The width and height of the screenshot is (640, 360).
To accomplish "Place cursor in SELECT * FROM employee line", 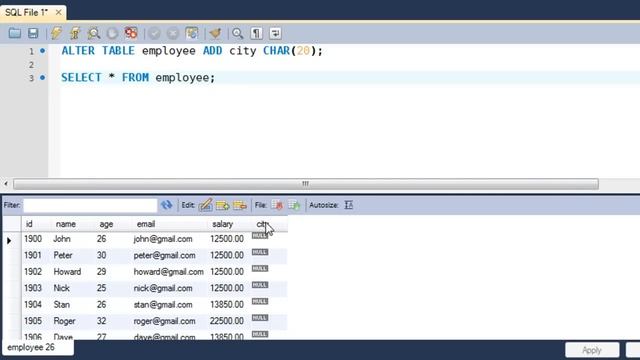I will (x=138, y=78).
